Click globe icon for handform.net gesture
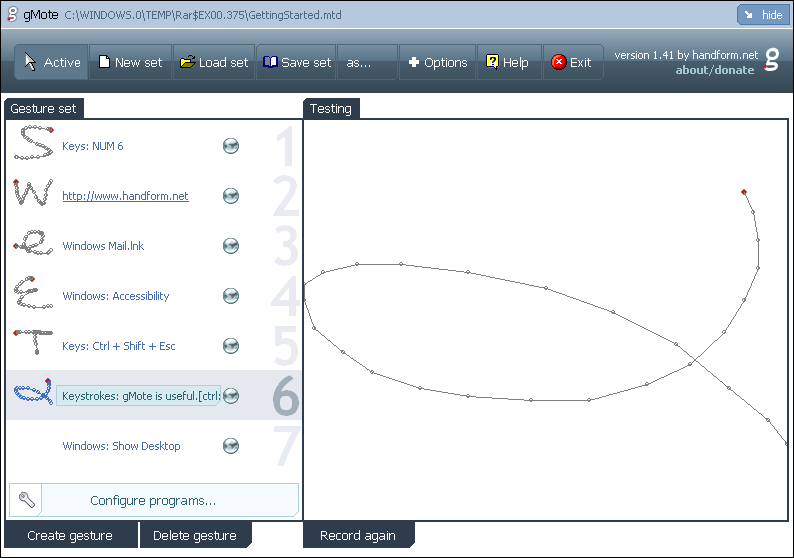Viewport: 794px width, 558px height. click(x=231, y=196)
